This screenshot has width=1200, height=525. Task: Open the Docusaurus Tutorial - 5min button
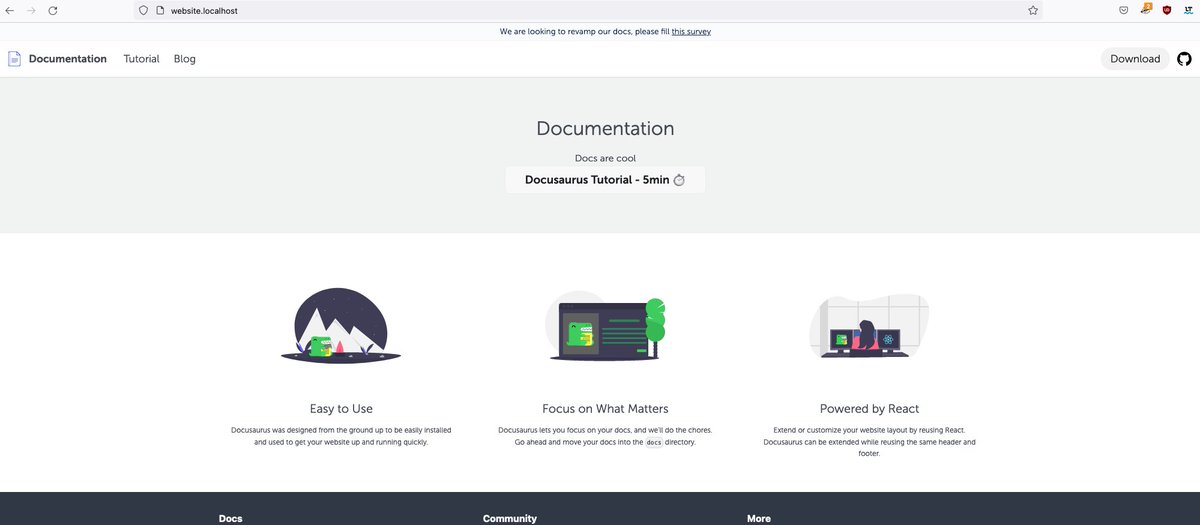pos(605,180)
